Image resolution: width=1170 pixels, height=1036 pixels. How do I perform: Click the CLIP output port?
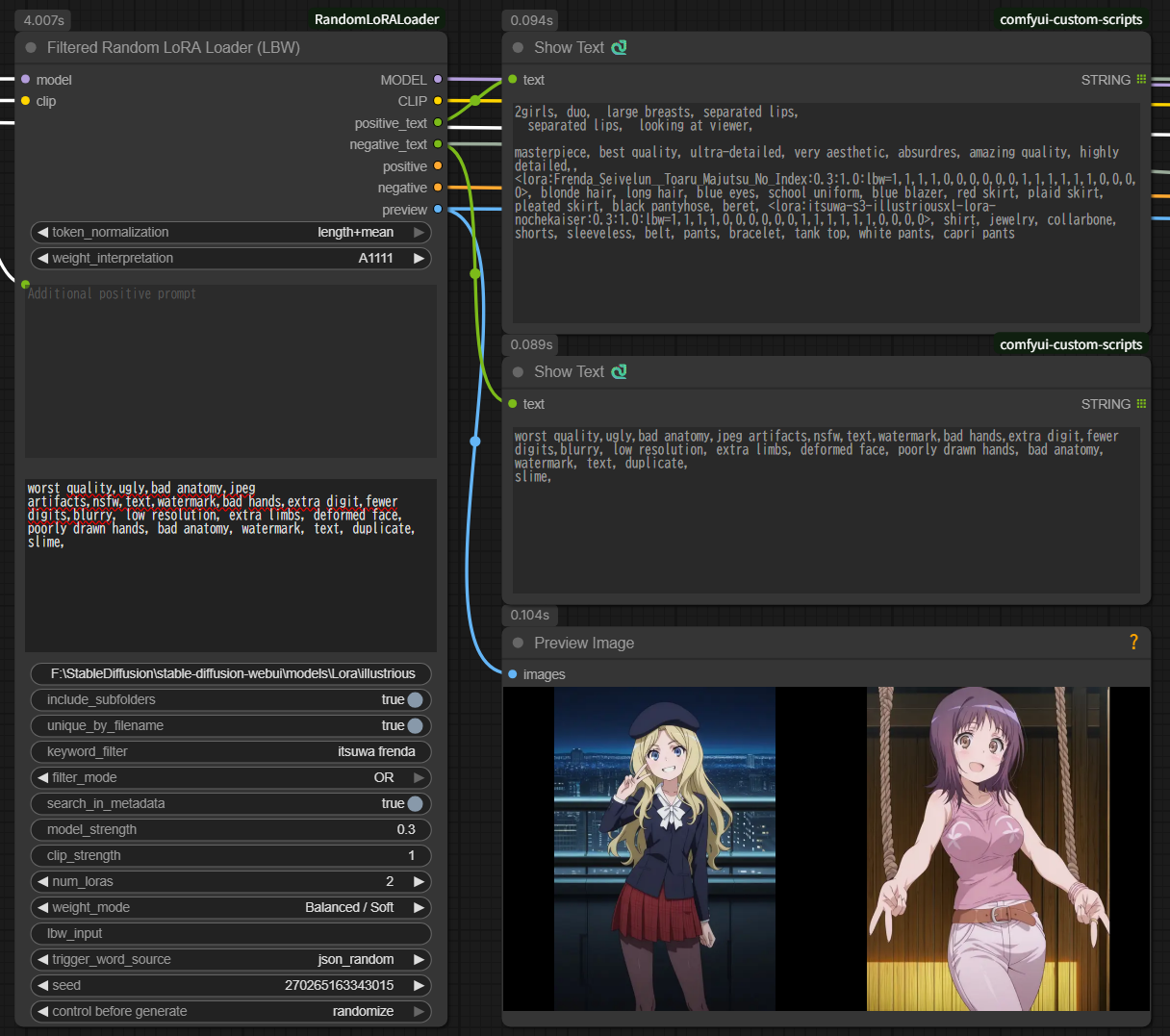tap(438, 101)
